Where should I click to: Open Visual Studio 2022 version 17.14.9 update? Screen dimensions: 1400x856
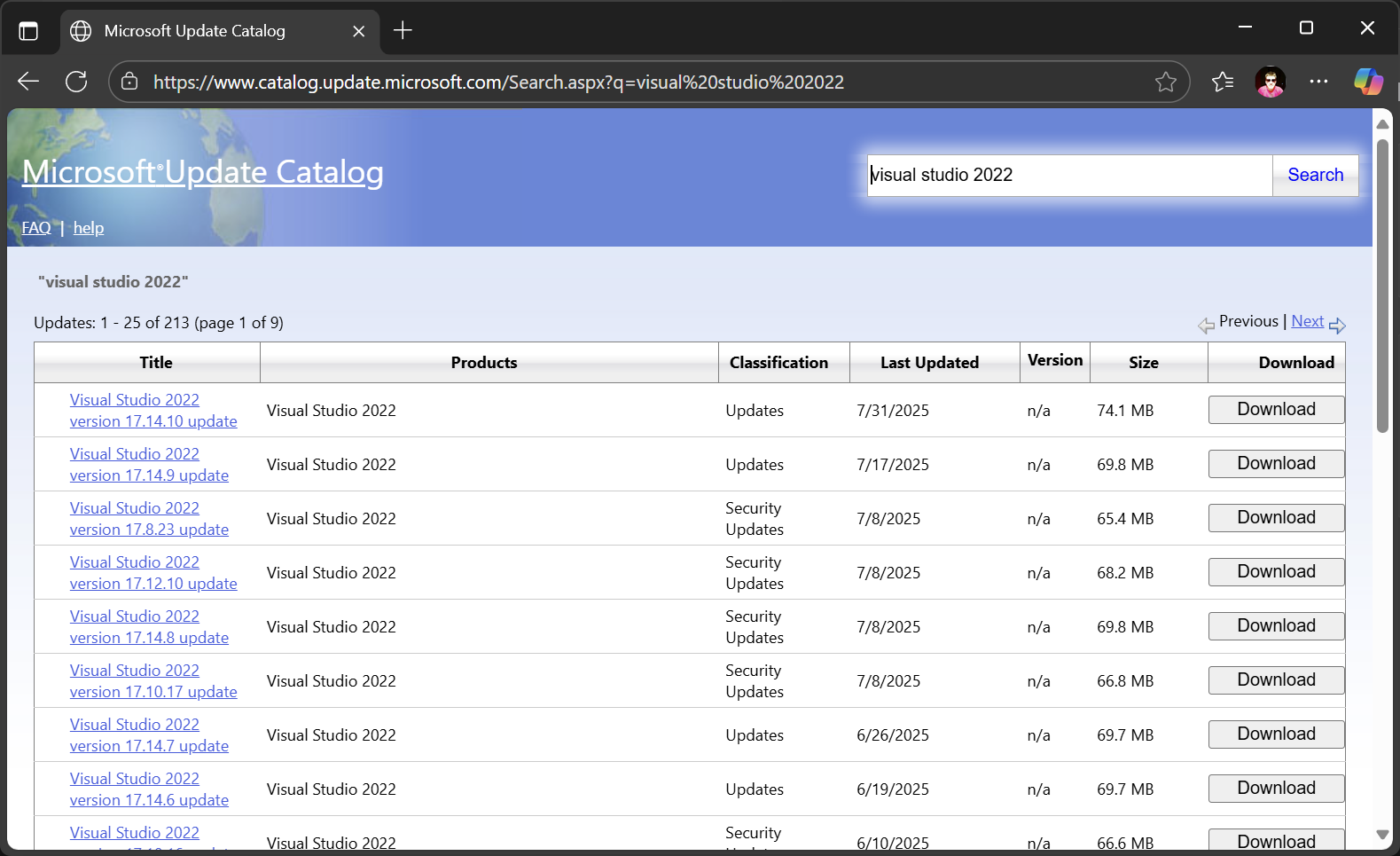[x=149, y=465]
